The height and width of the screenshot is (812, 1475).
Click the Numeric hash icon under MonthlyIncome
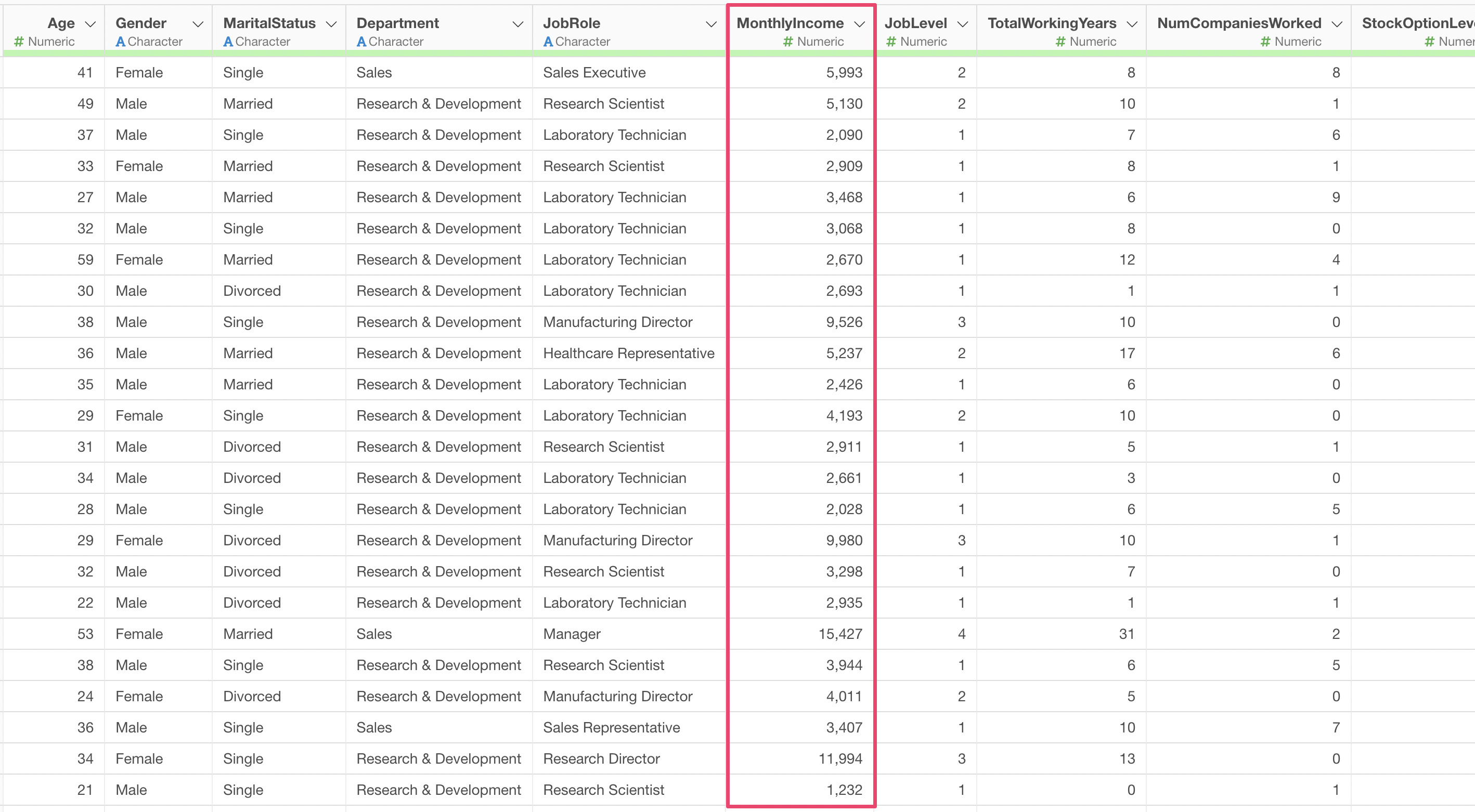788,42
